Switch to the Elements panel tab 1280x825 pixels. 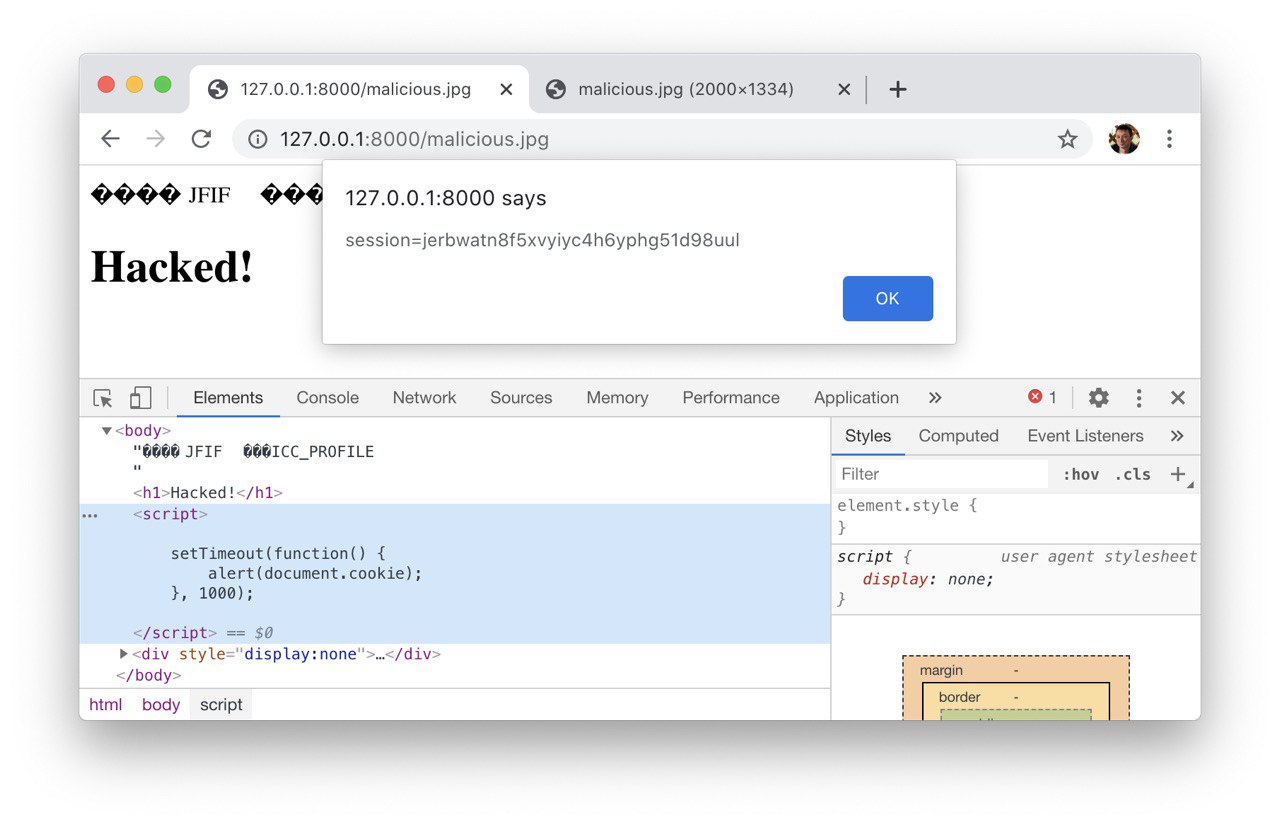click(x=228, y=398)
